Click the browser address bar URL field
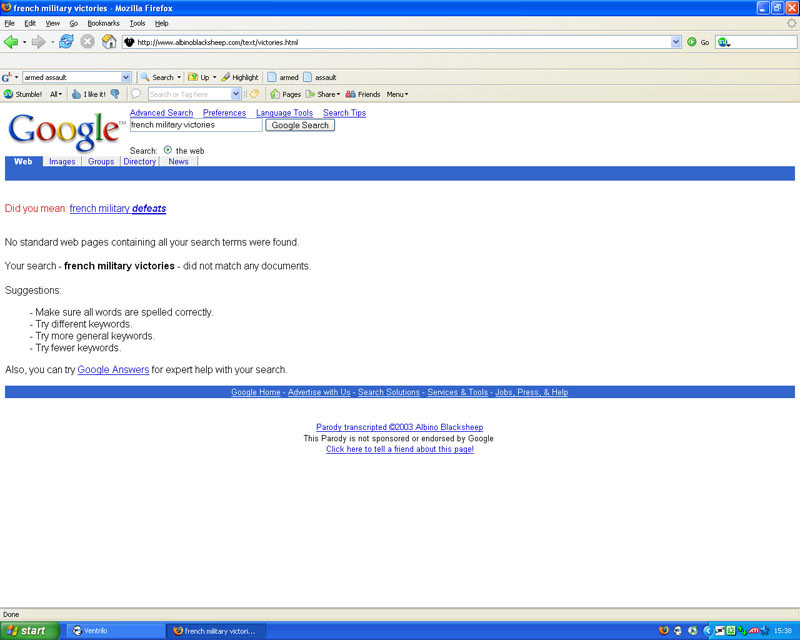The height and width of the screenshot is (640, 800). point(403,42)
